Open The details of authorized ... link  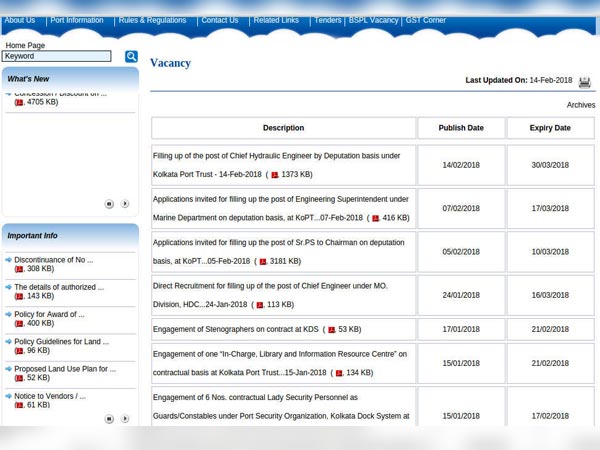(x=59, y=287)
